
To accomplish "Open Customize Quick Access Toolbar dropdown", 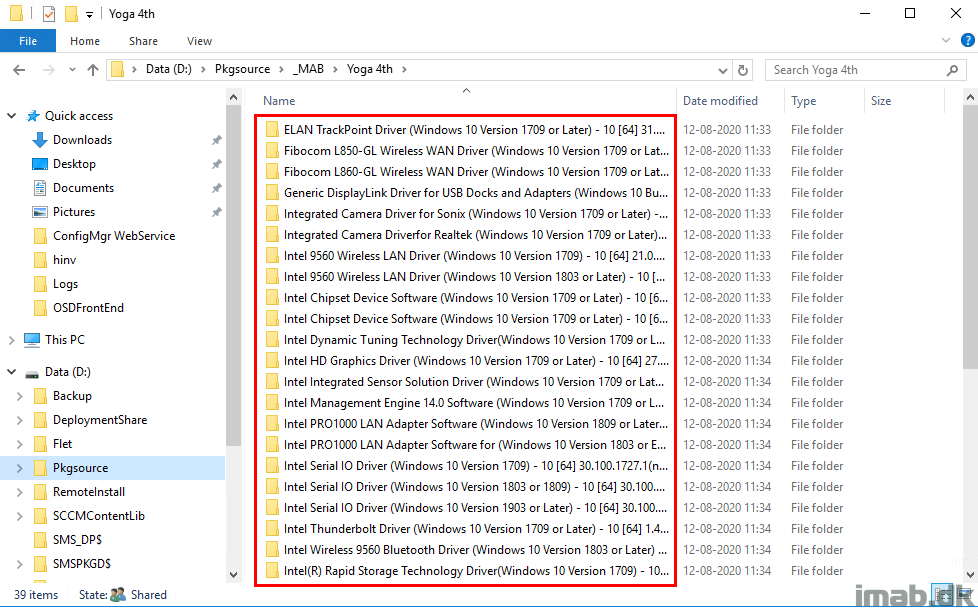I will pos(89,15).
